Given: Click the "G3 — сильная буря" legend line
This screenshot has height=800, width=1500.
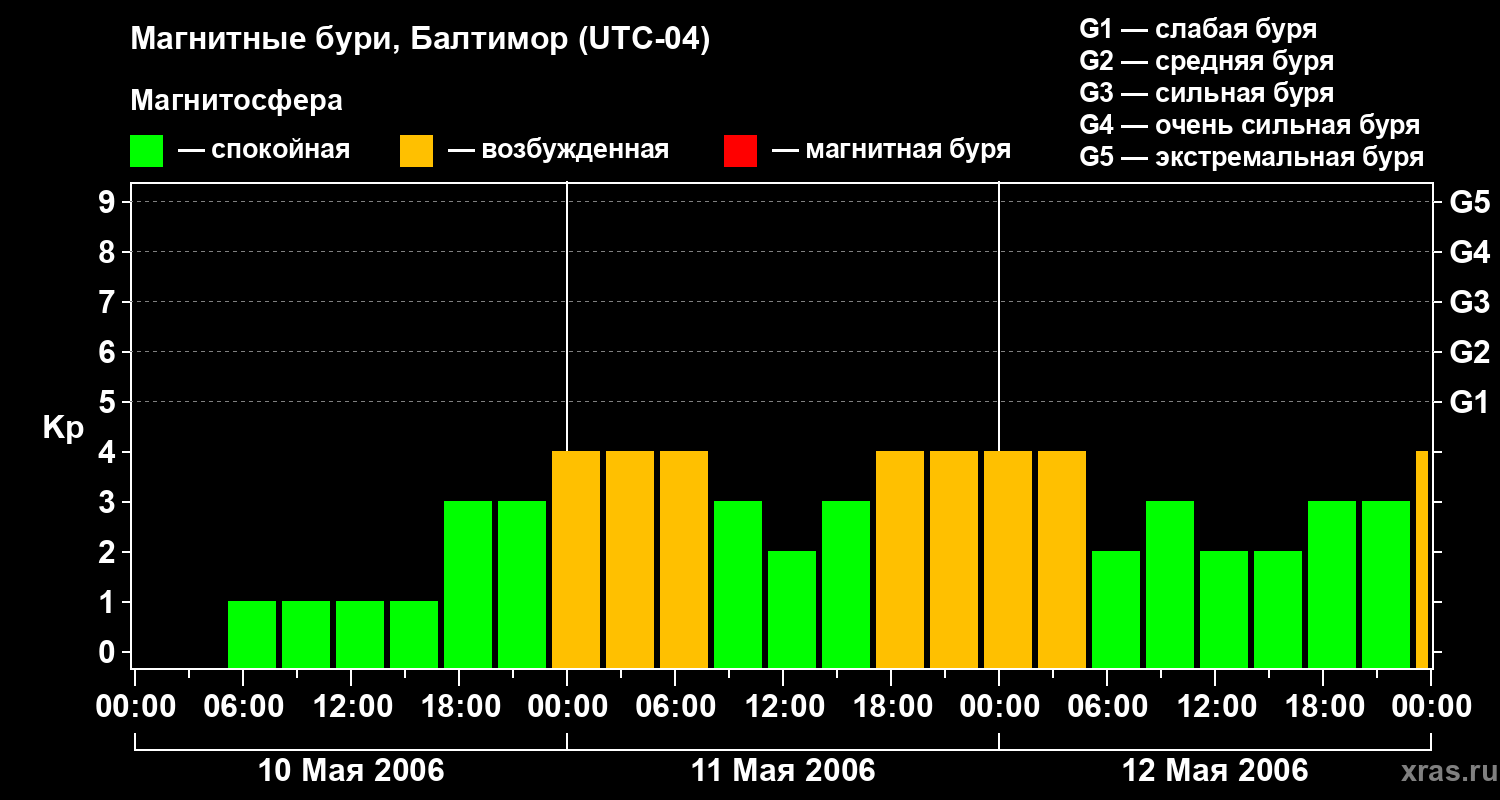Looking at the screenshot, I should click(x=1207, y=93).
